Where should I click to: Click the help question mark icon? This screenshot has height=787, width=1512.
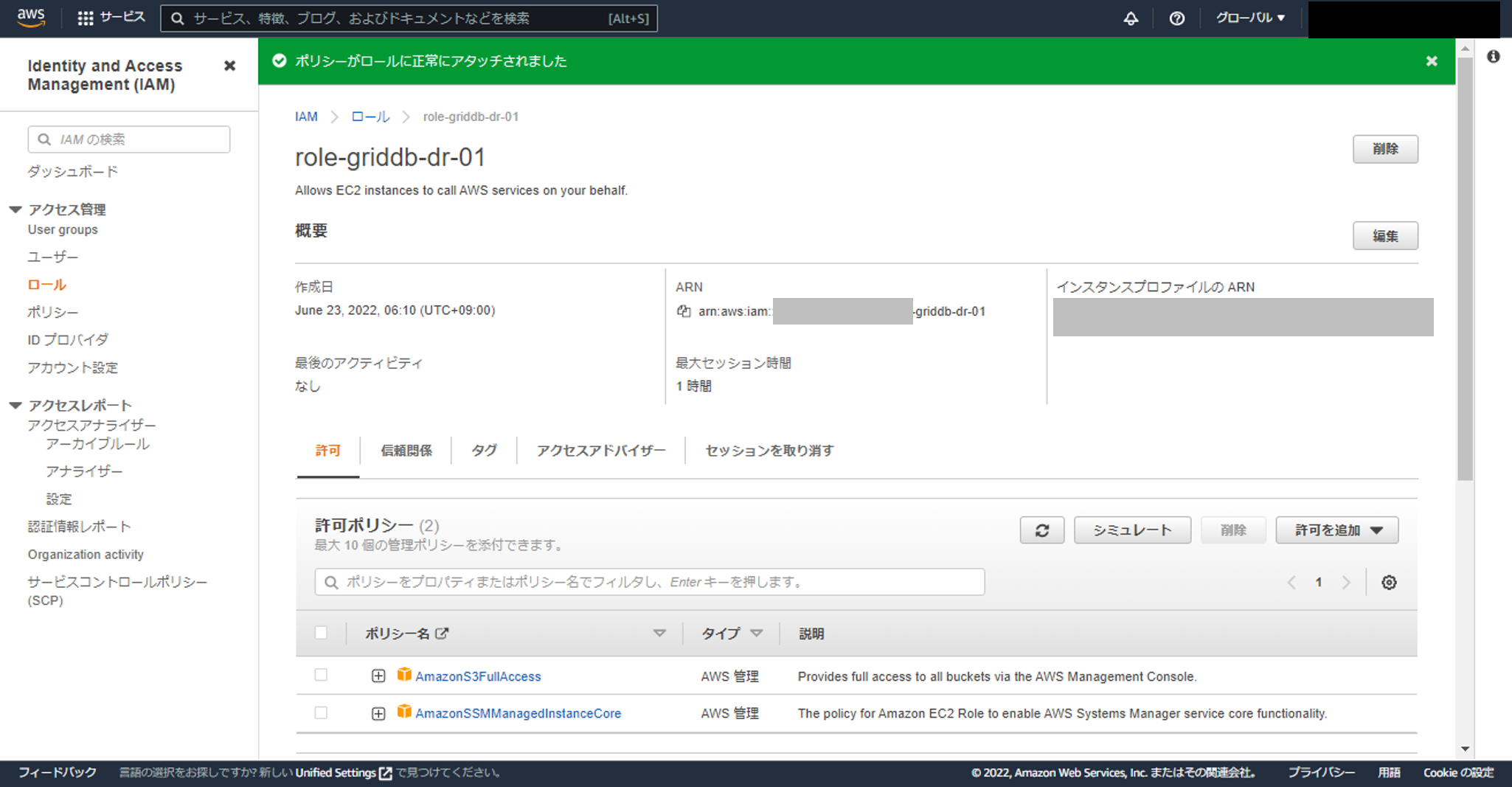click(x=1176, y=18)
